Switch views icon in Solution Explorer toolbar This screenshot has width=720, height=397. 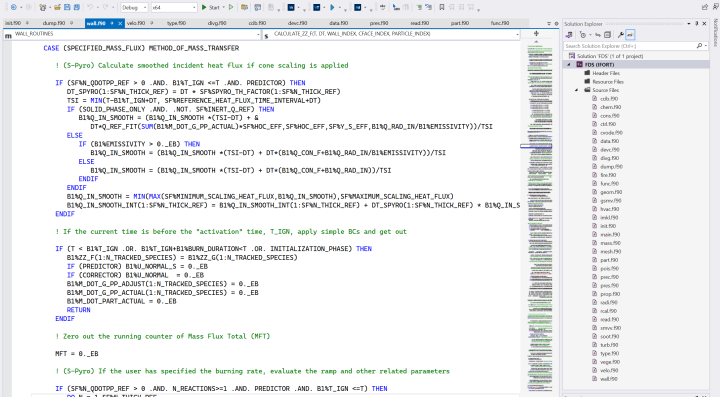click(569, 35)
